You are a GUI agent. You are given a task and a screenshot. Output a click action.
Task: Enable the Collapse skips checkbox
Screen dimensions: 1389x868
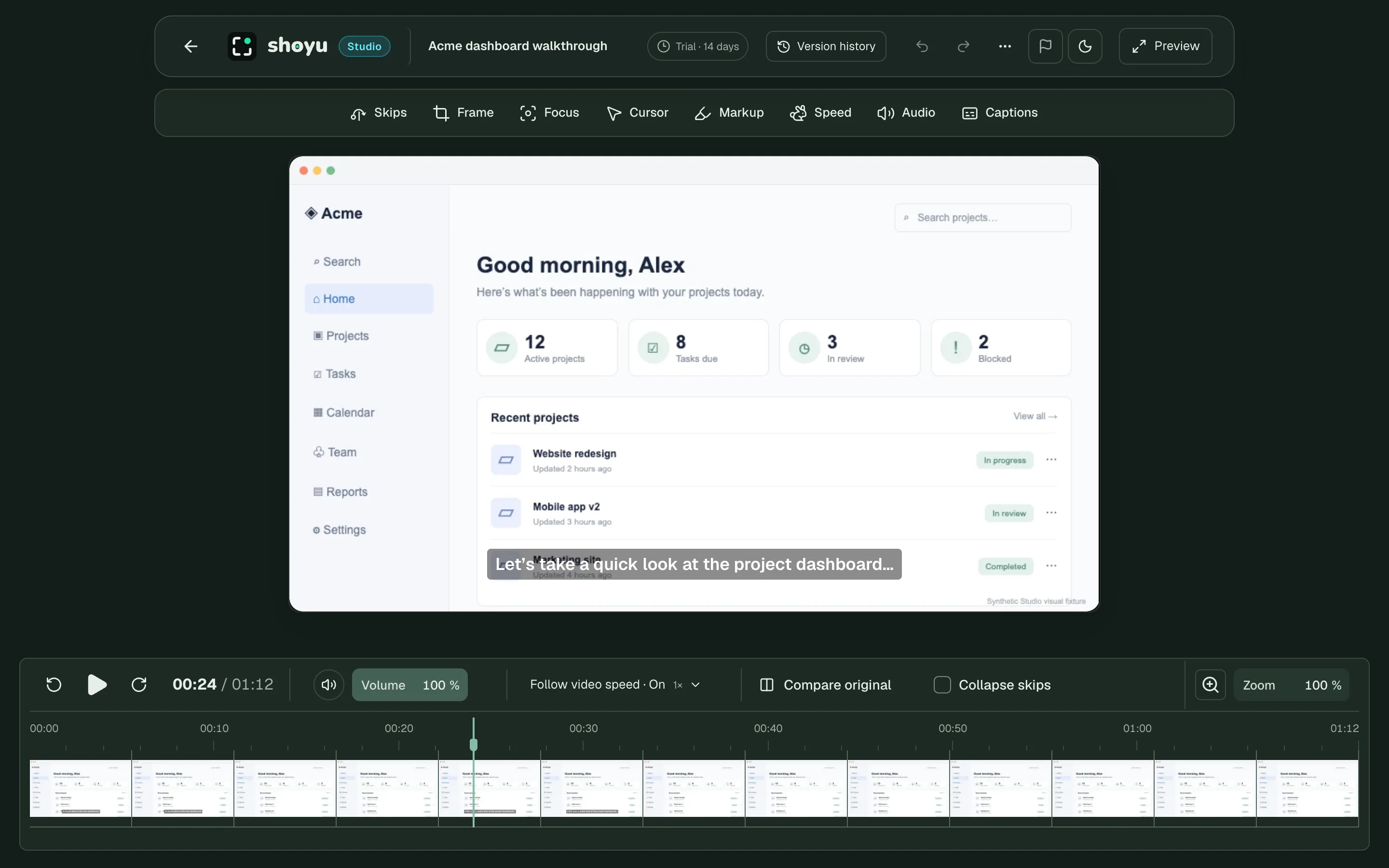[942, 684]
